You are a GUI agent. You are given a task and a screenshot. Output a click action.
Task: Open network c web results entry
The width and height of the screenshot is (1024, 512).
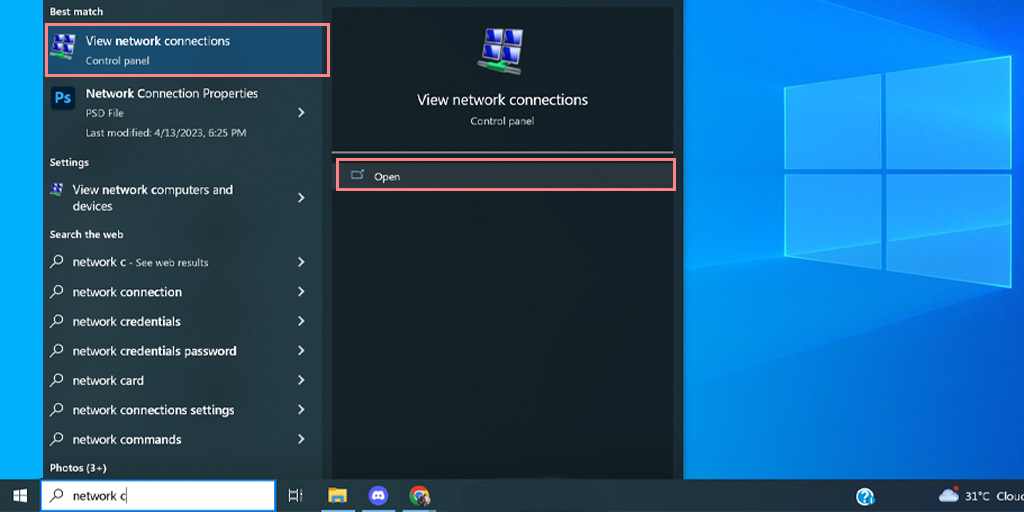click(x=140, y=262)
